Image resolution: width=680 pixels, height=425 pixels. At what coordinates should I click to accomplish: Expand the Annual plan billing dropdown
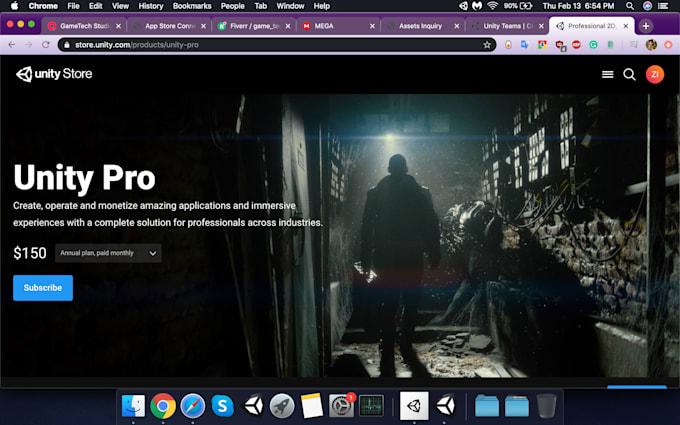pos(108,253)
